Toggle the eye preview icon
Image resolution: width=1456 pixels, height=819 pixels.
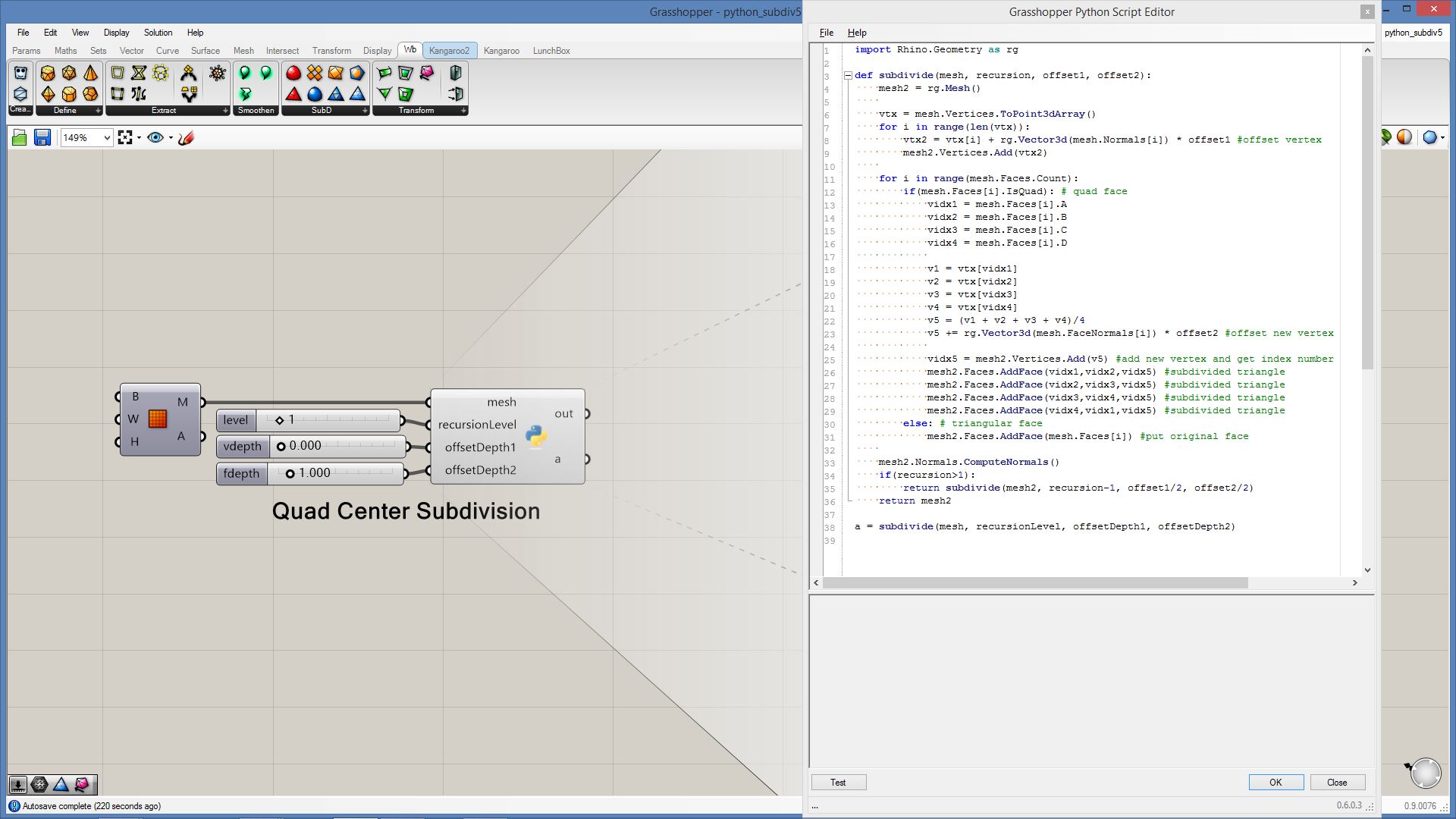(155, 137)
